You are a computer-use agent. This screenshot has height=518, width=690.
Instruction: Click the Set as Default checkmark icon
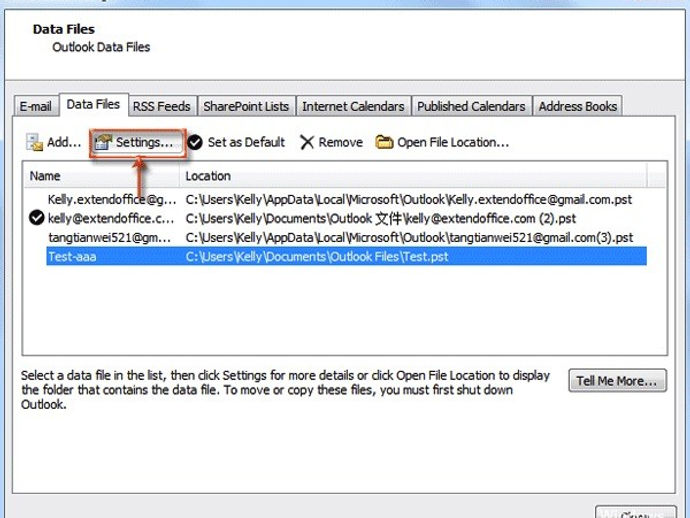(195, 142)
